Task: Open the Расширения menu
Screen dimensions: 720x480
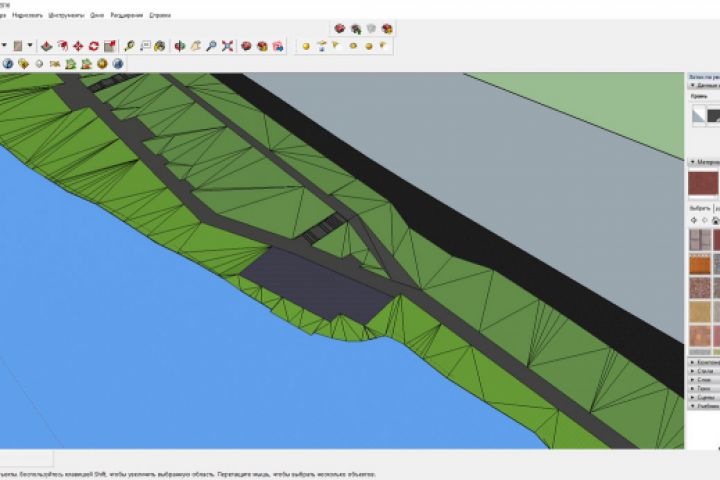Action: click(126, 15)
